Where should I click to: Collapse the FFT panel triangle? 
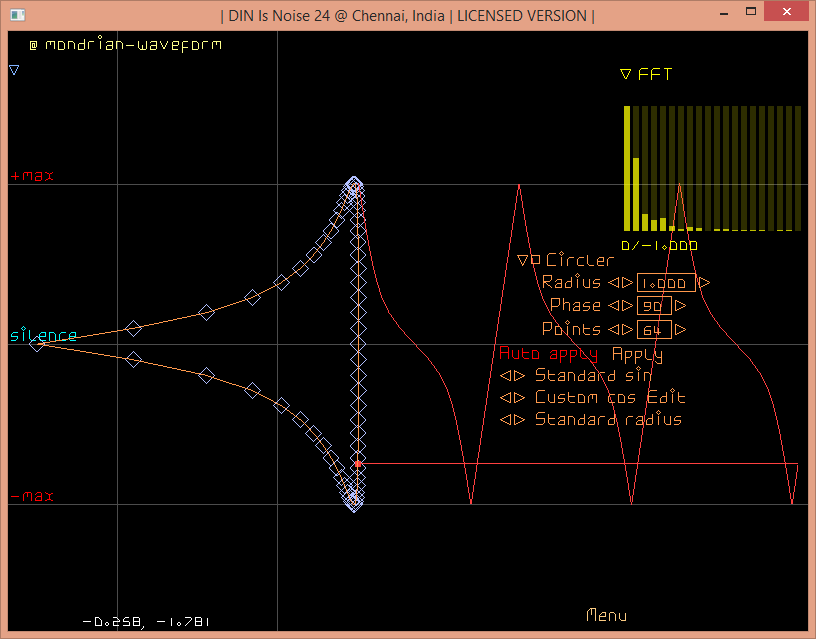pos(625,74)
